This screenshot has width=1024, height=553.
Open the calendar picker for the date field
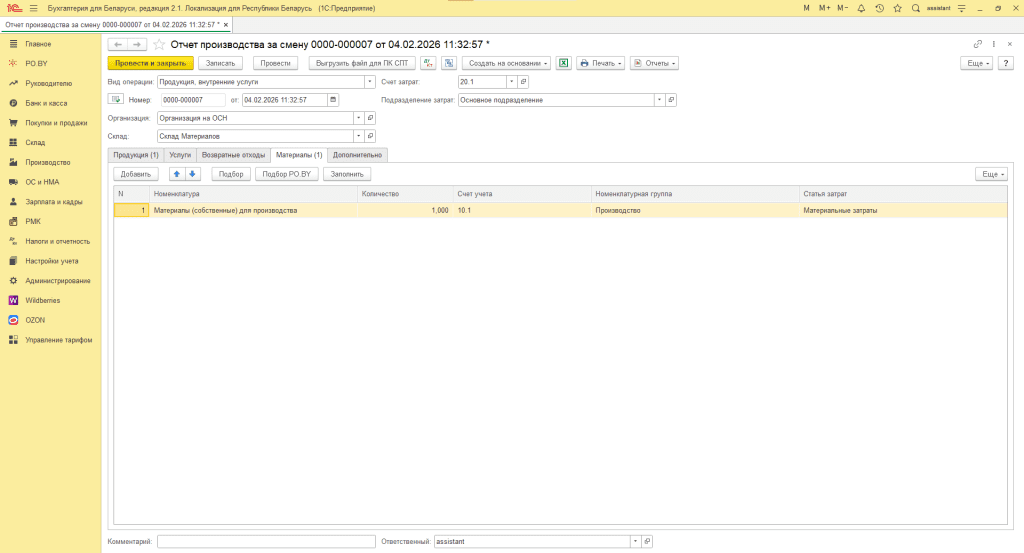(333, 100)
